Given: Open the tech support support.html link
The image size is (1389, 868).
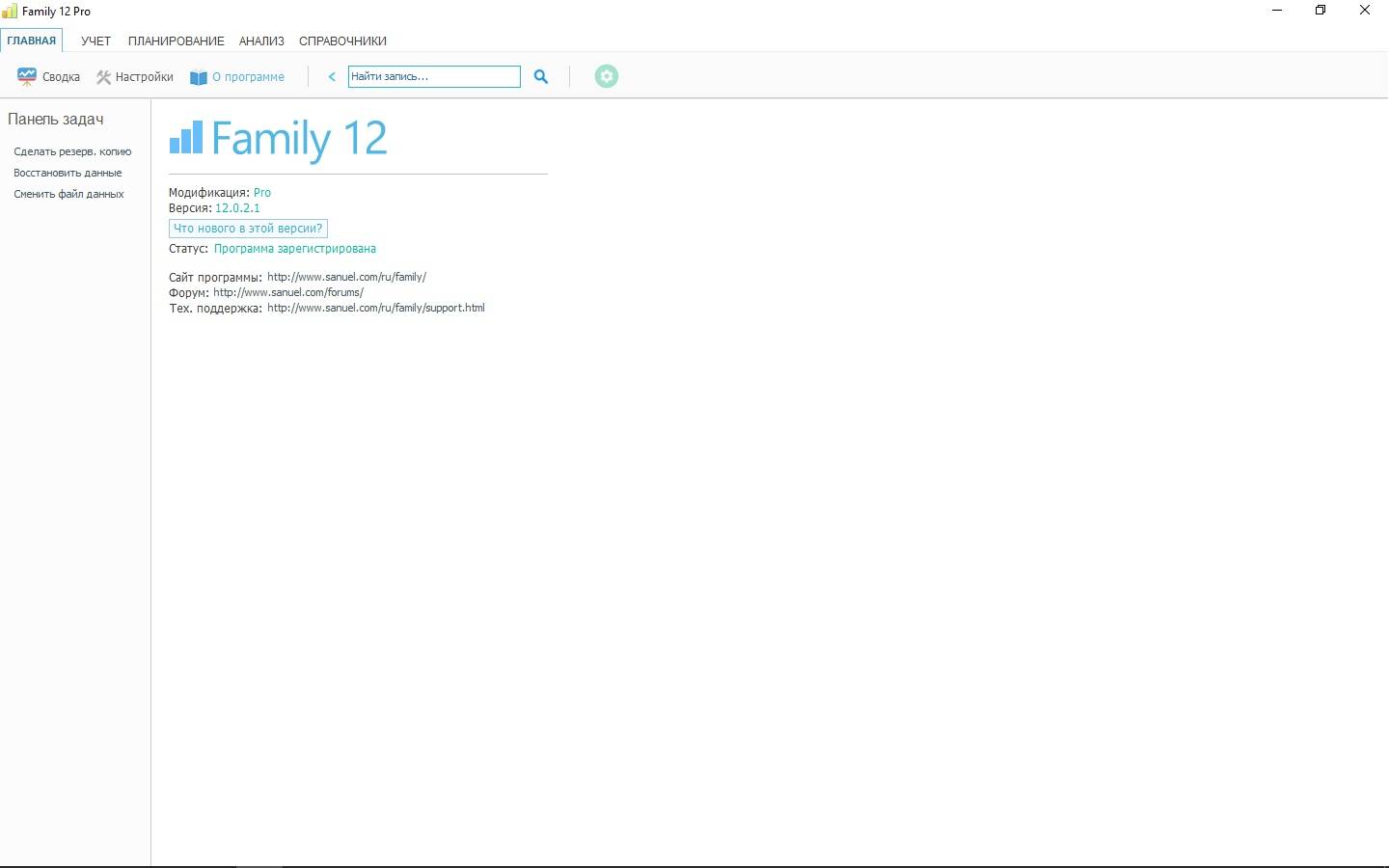Looking at the screenshot, I should coord(376,308).
